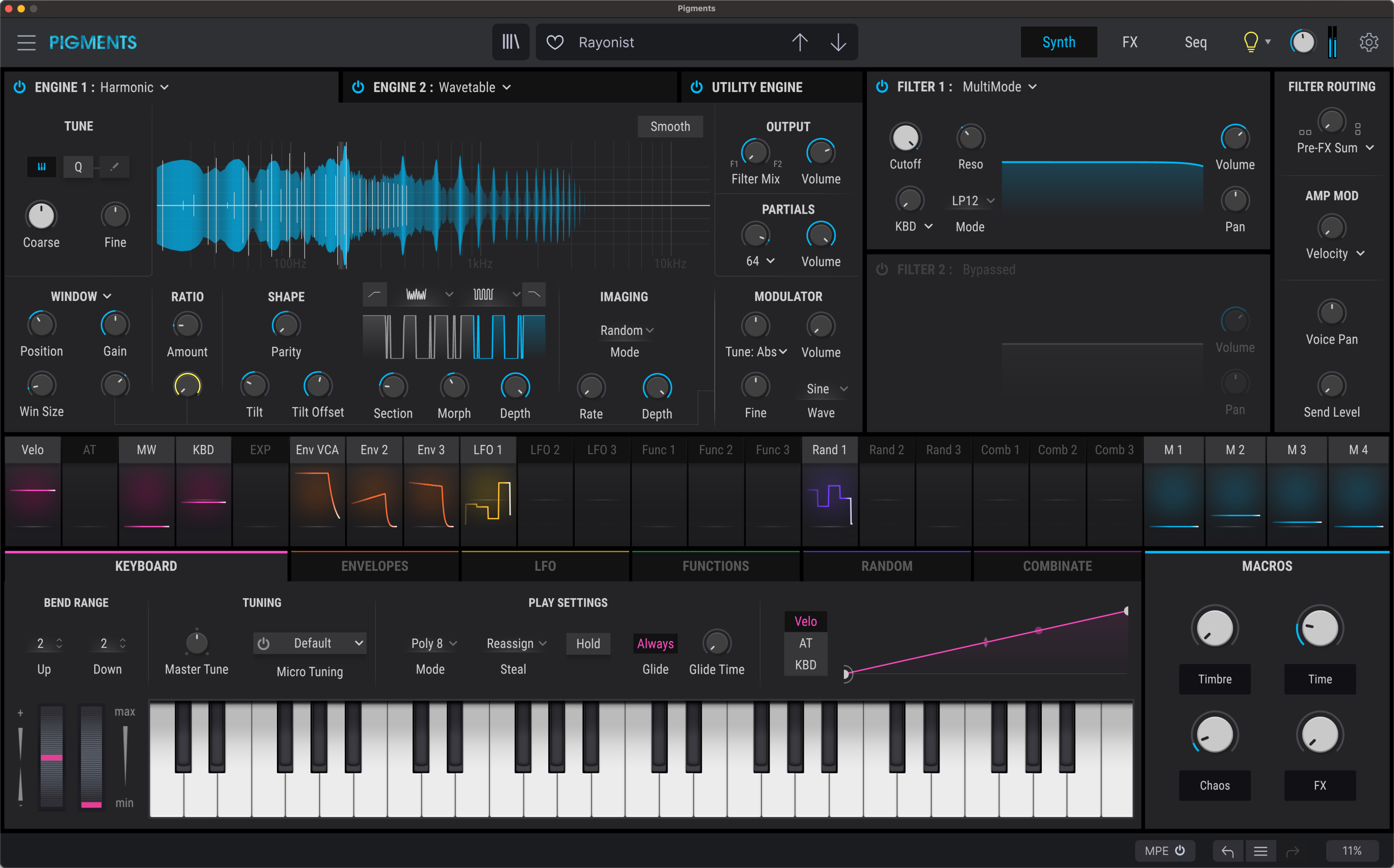Select the pencil tuning edit icon
Viewport: 1394px width, 868px height.
pos(114,167)
